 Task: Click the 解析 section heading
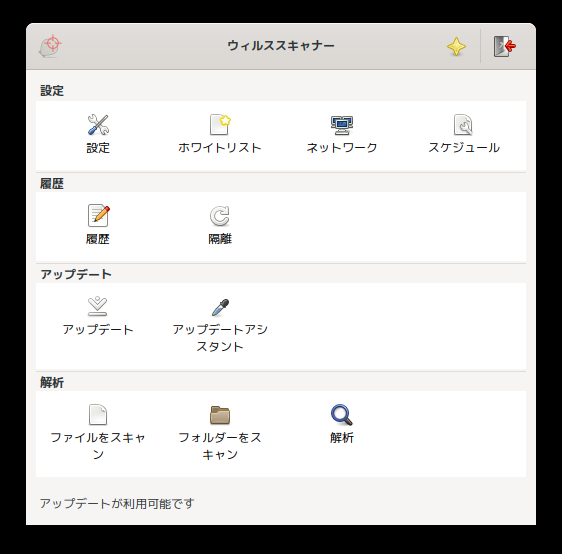[52, 383]
